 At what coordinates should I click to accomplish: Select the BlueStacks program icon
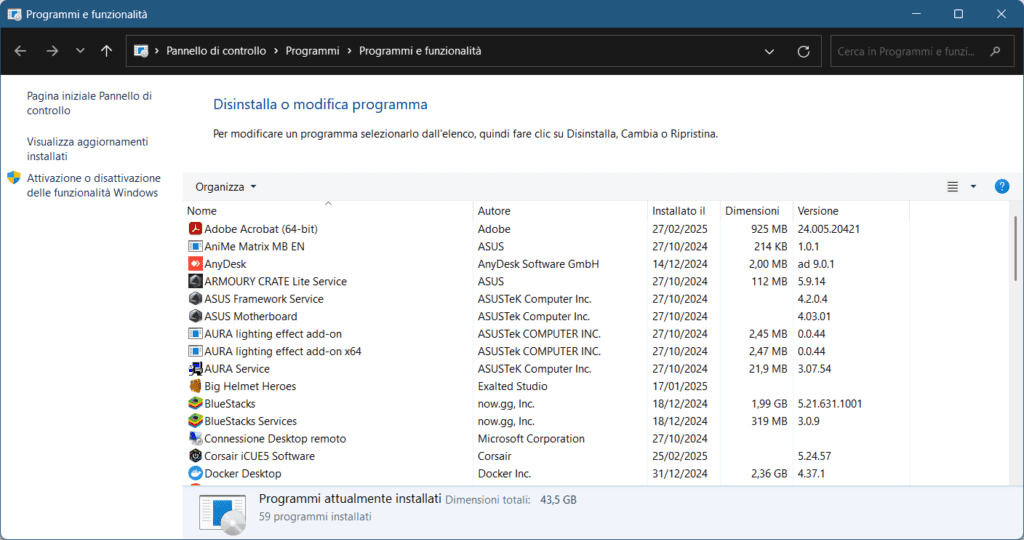point(195,404)
